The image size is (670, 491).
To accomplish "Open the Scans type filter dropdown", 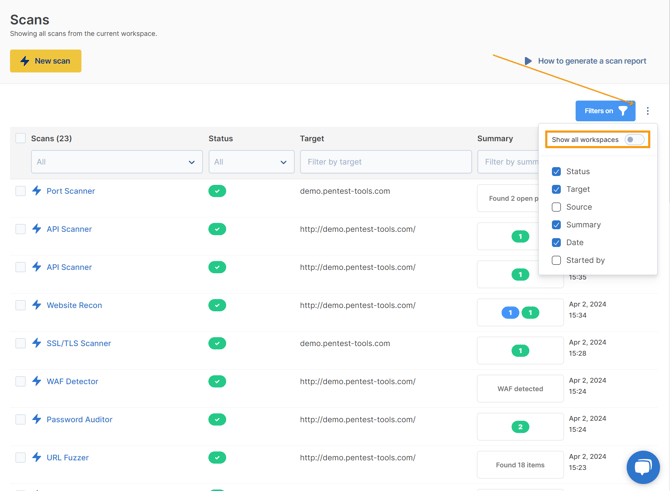I will point(117,162).
